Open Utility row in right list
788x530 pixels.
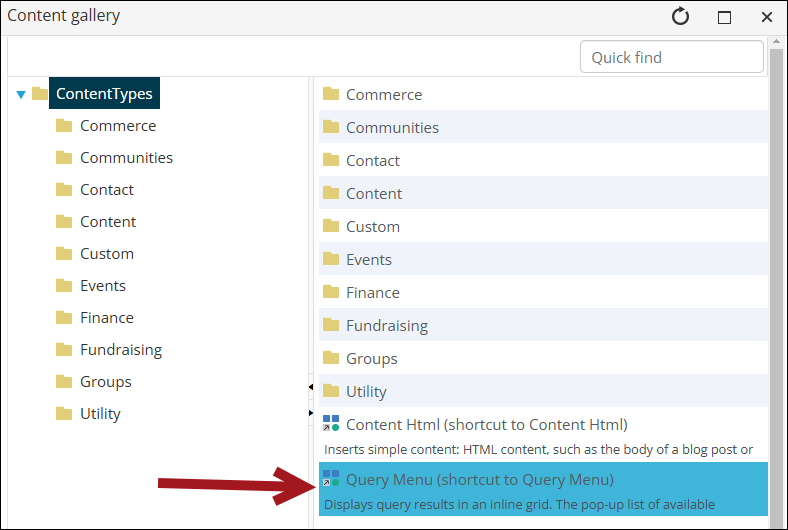coord(543,391)
